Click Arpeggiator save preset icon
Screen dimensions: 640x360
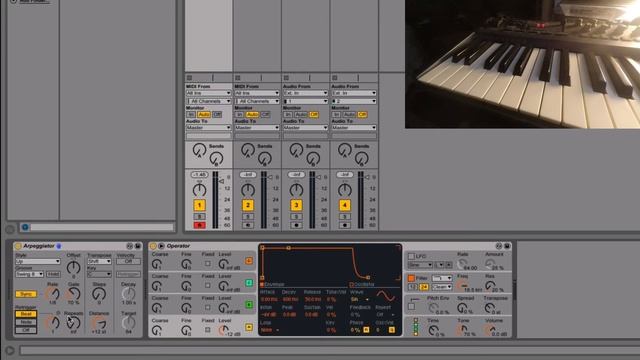[x=138, y=246]
